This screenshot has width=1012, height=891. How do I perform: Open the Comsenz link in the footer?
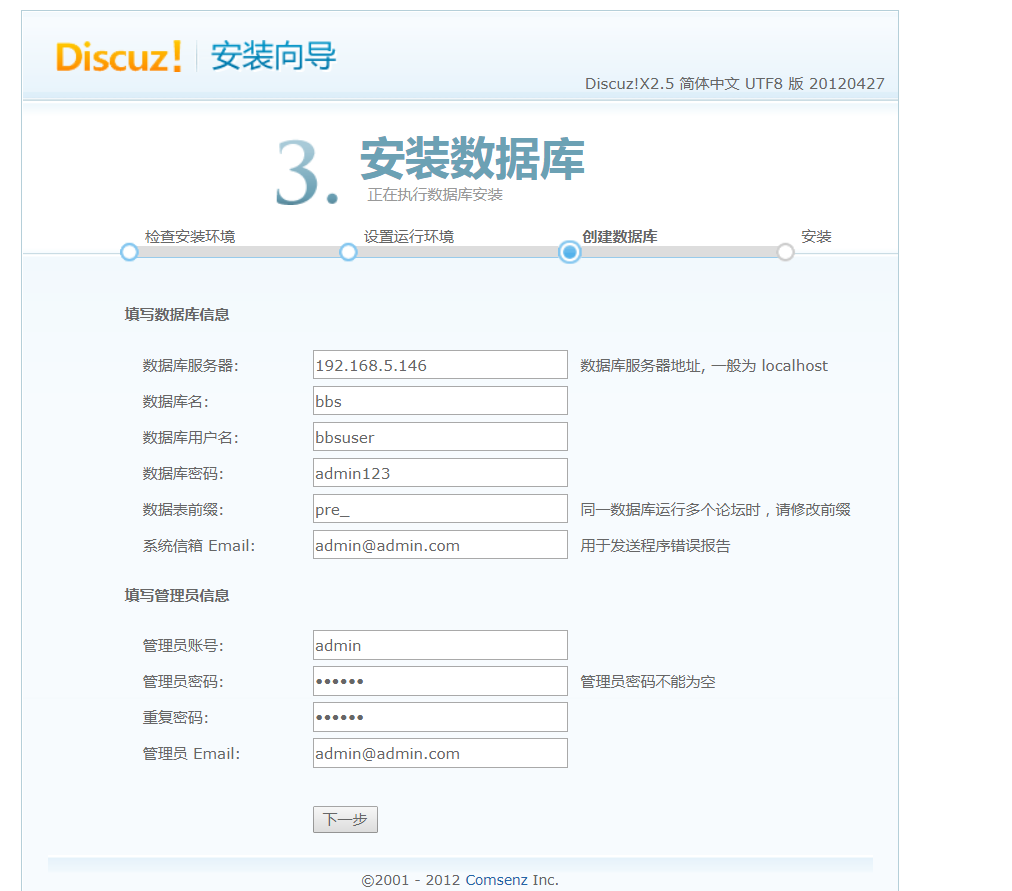point(496,880)
